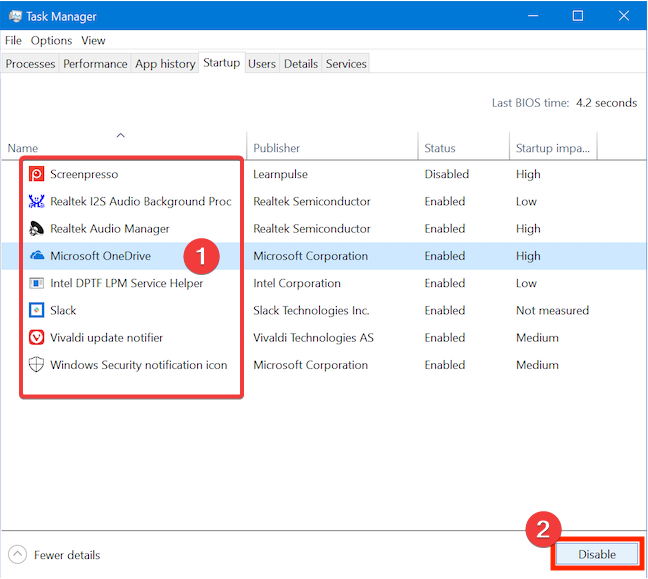Click the Microsoft OneDrive cloud icon

pos(37,255)
